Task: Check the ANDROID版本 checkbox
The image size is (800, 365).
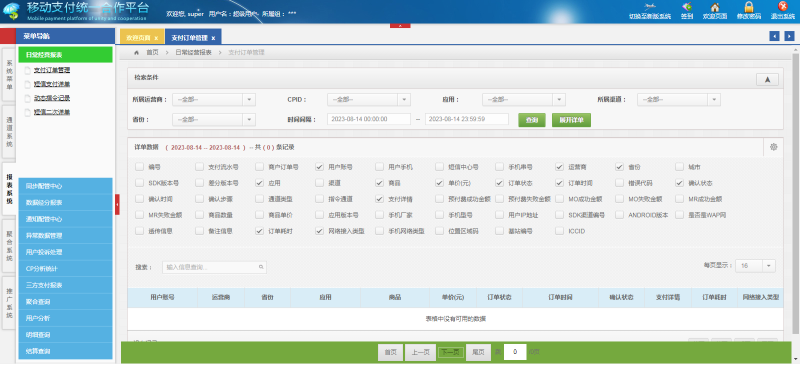Action: (620, 215)
